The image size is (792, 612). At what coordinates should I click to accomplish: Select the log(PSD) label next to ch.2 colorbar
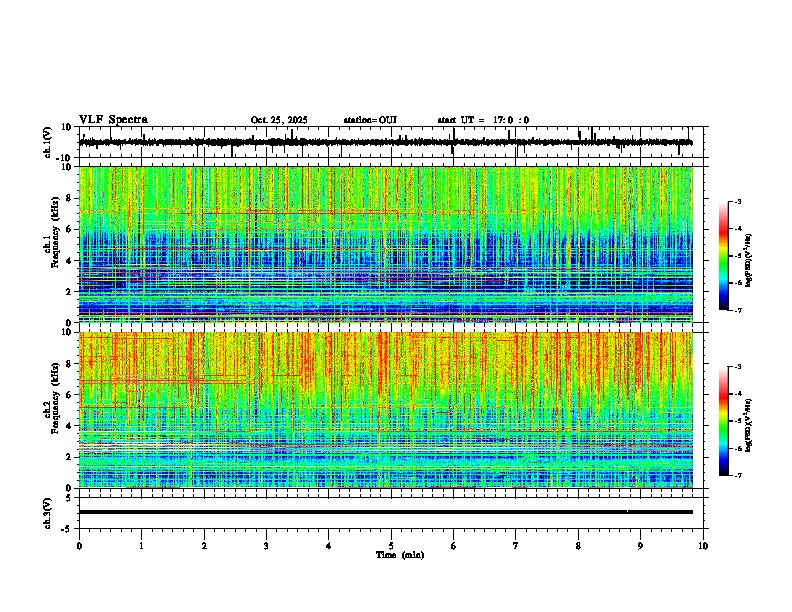(x=749, y=425)
